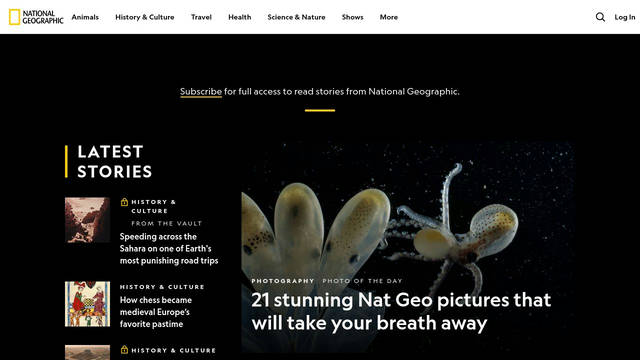Open the third story's desert thumbnail
The width and height of the screenshot is (640, 360).
click(x=87, y=353)
